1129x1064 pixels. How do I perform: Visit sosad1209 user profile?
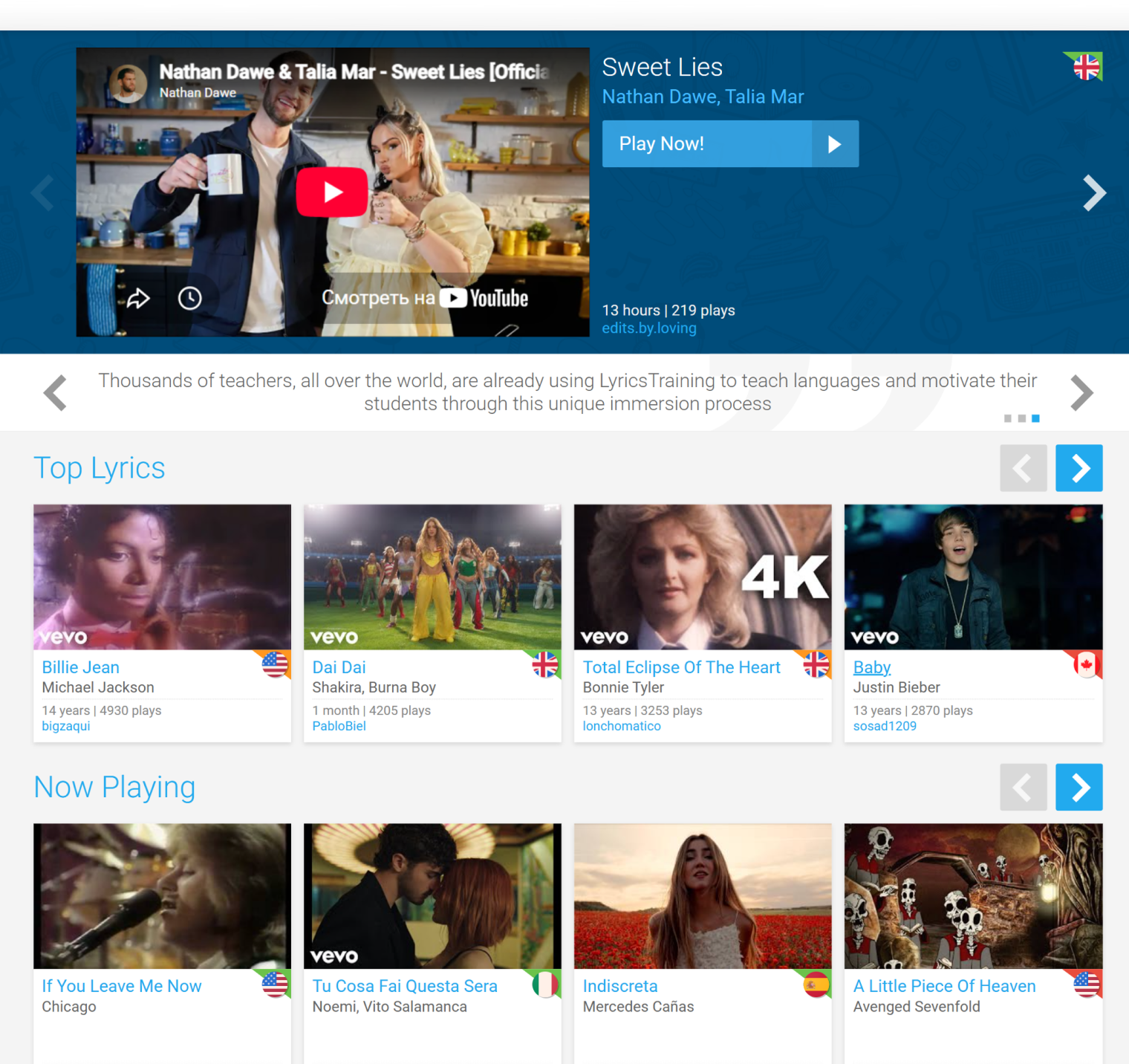885,726
